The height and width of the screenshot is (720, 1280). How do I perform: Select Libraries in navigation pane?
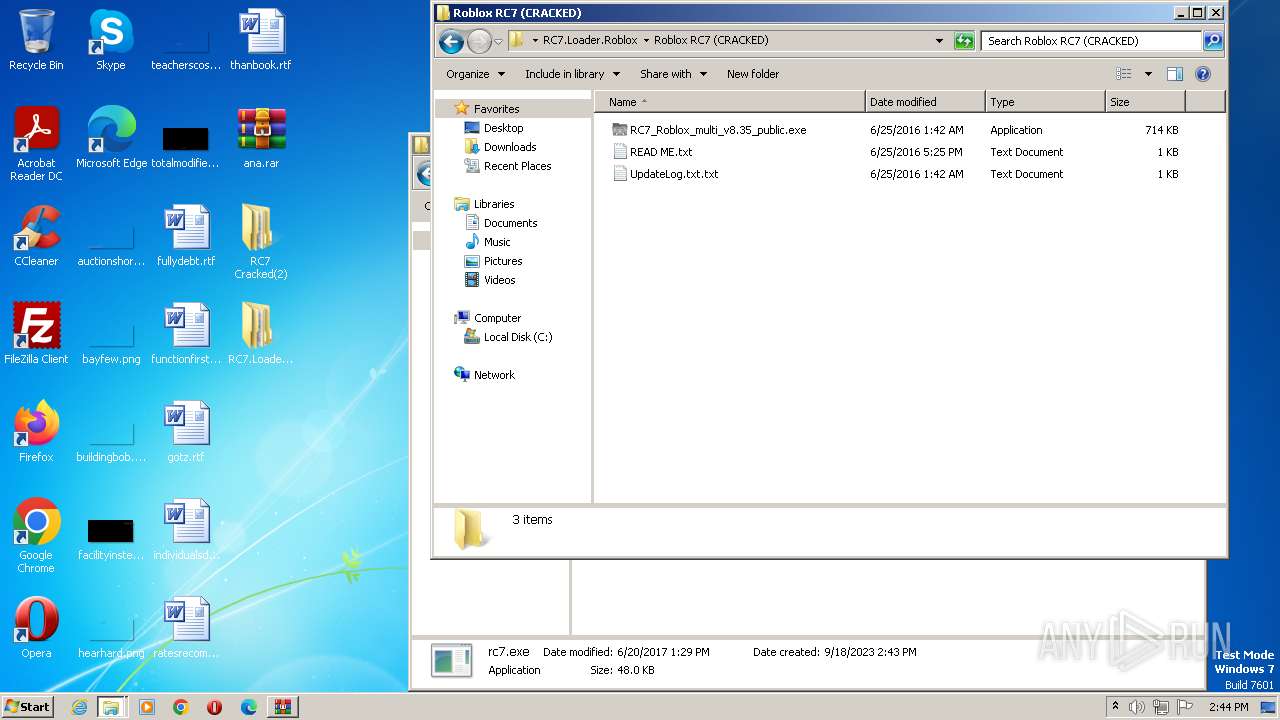pos(494,204)
